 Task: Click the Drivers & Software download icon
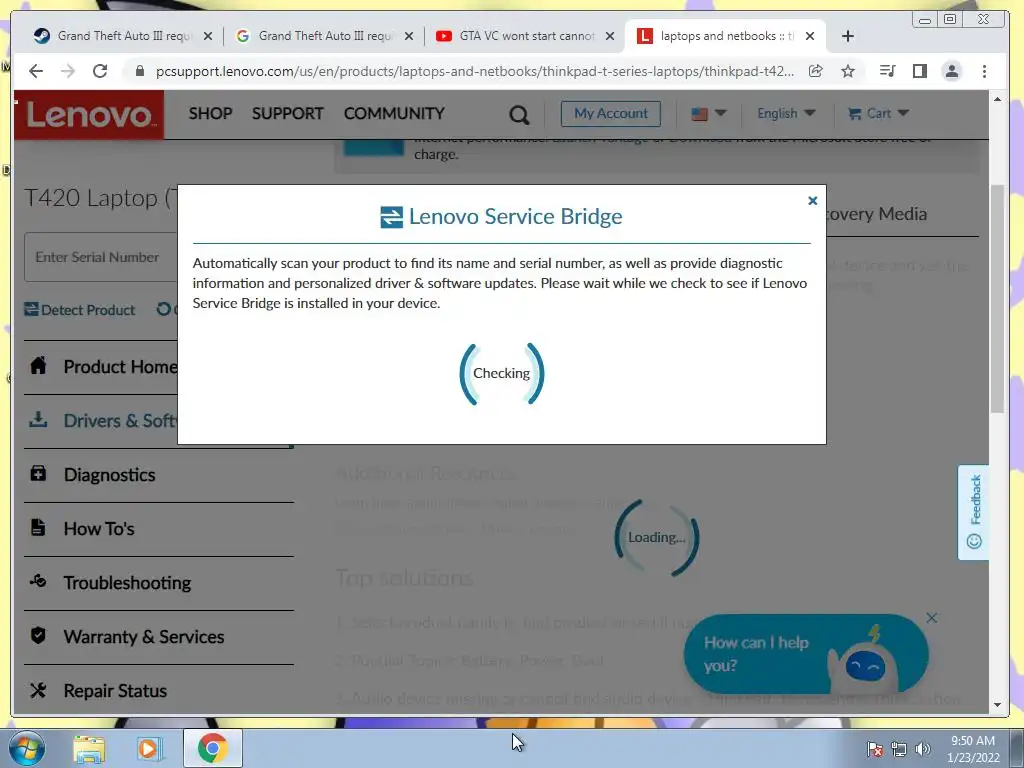[39, 419]
